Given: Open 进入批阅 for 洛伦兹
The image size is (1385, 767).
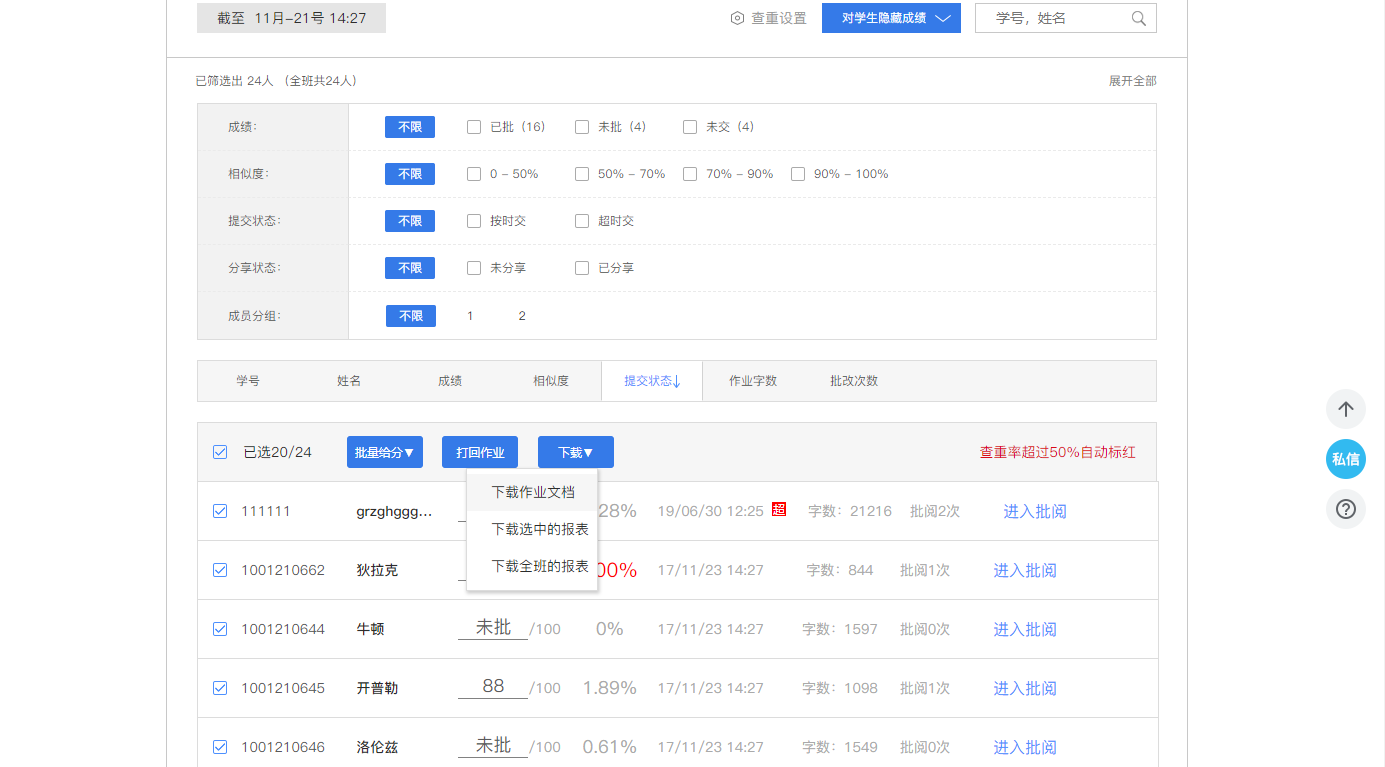Looking at the screenshot, I should (x=1025, y=747).
